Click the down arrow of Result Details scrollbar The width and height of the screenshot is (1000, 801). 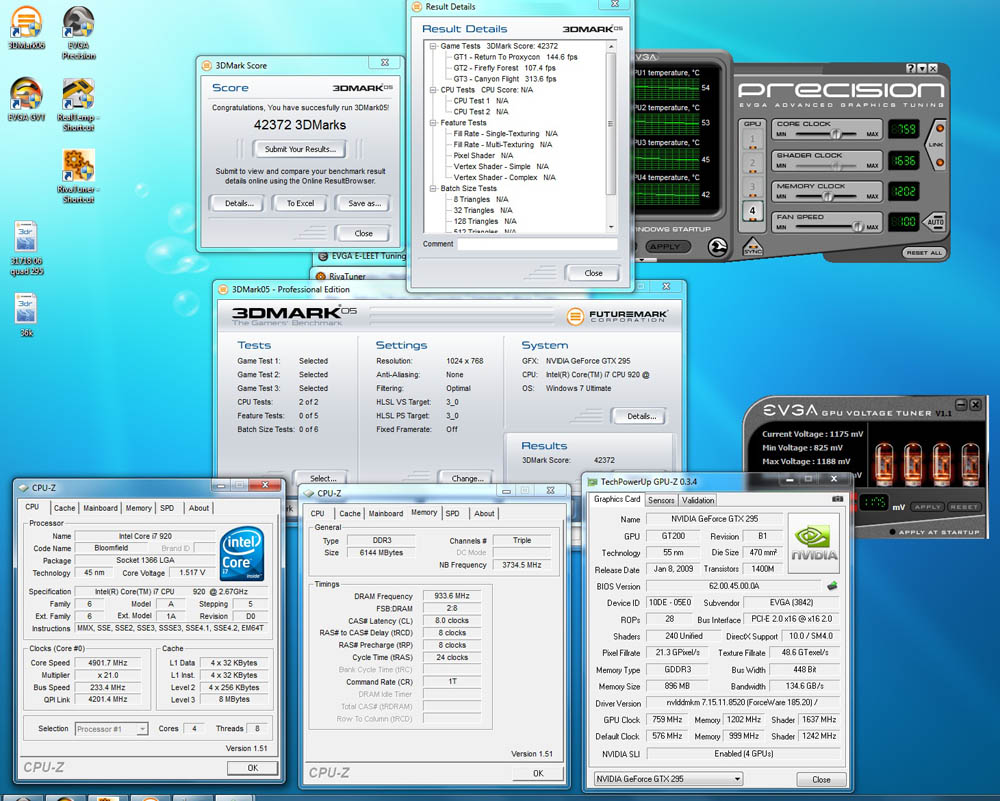coord(611,227)
